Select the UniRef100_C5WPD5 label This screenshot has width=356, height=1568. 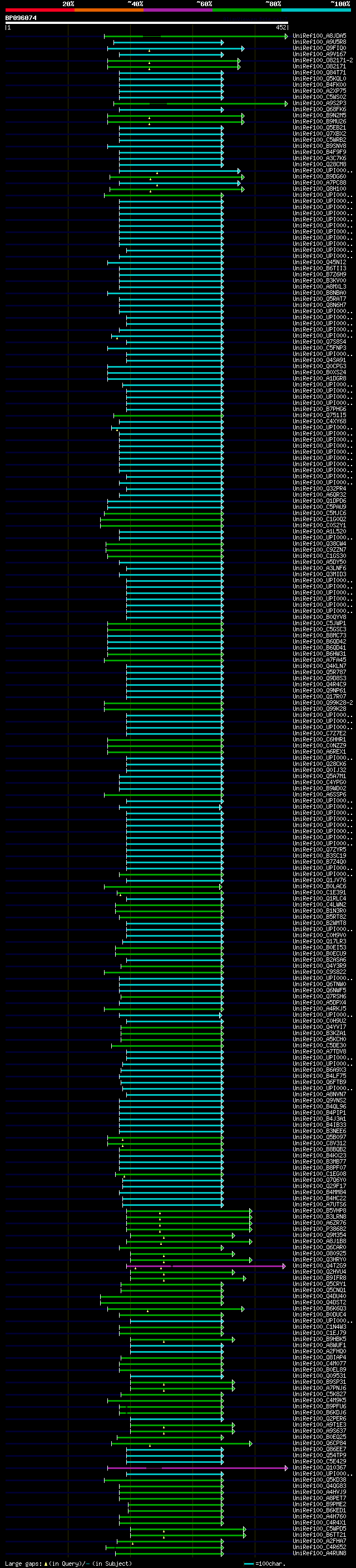(x=319, y=1529)
